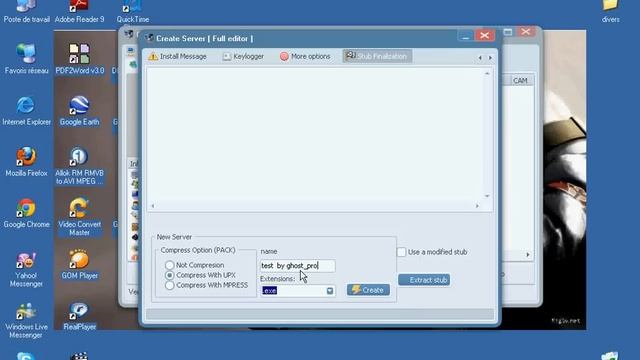The width and height of the screenshot is (640, 360).
Task: Close the background main window
Action: tap(526, 32)
